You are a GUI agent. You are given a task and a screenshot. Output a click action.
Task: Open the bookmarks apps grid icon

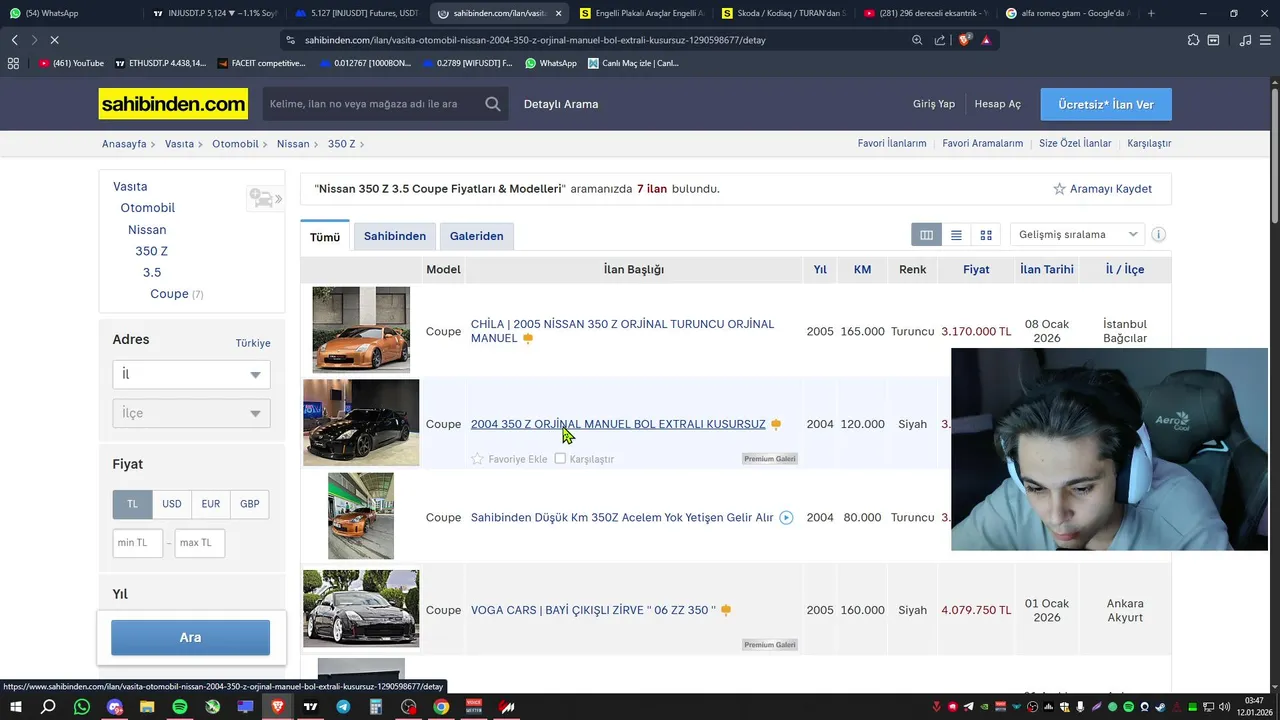coord(13,63)
